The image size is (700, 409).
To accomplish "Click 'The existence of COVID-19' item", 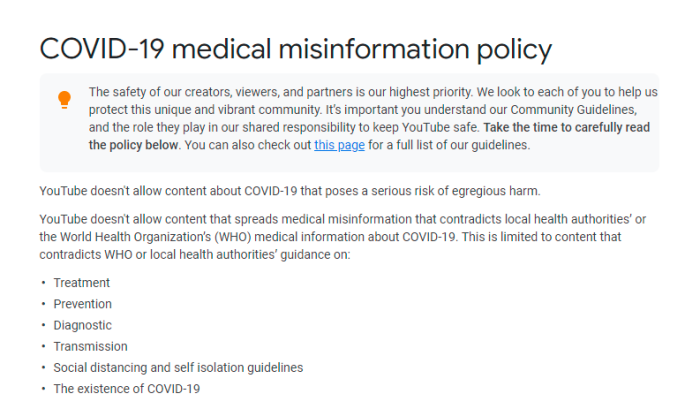I will [x=127, y=389].
